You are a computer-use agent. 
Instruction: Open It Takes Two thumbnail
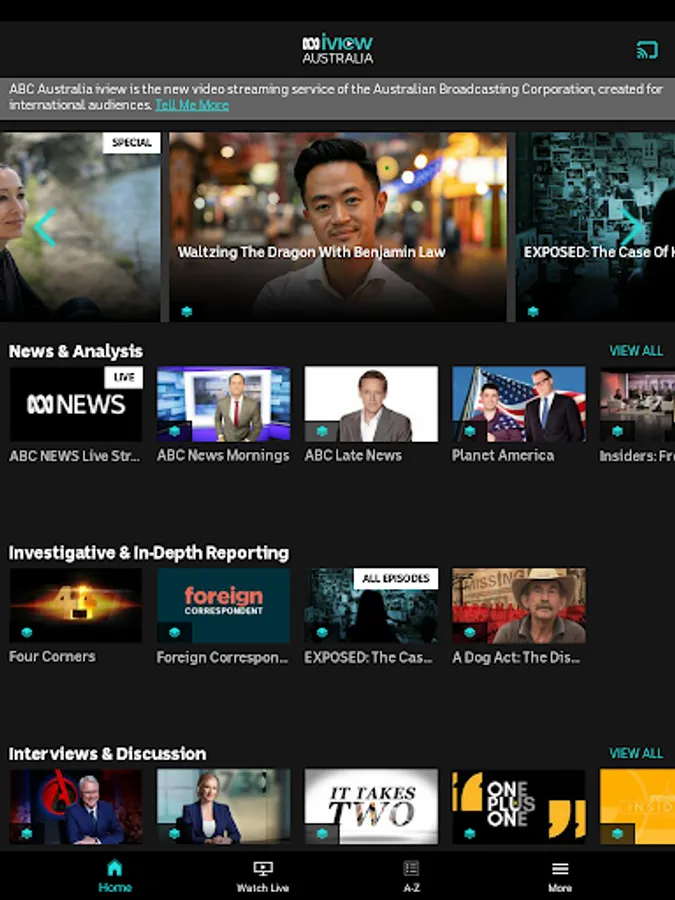(x=371, y=807)
